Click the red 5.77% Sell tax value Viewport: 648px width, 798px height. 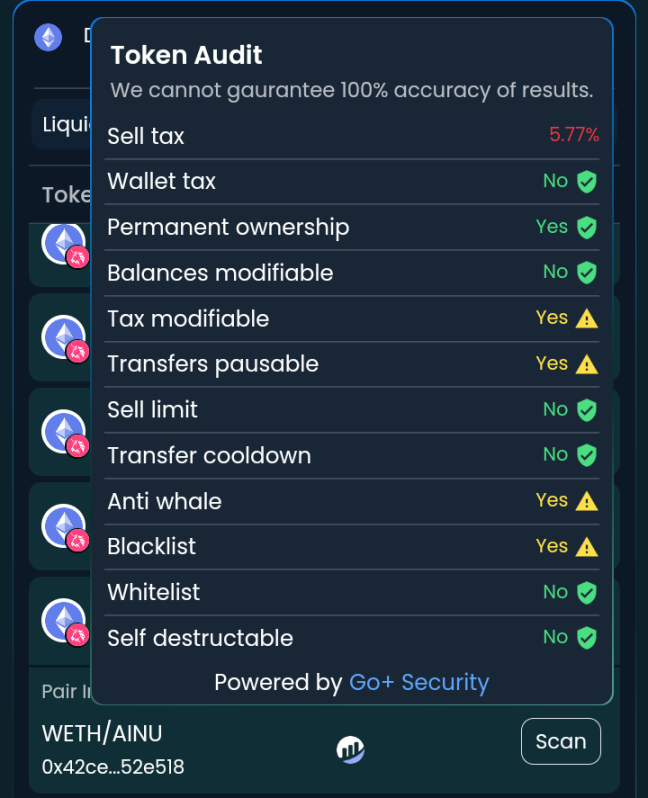tap(574, 136)
